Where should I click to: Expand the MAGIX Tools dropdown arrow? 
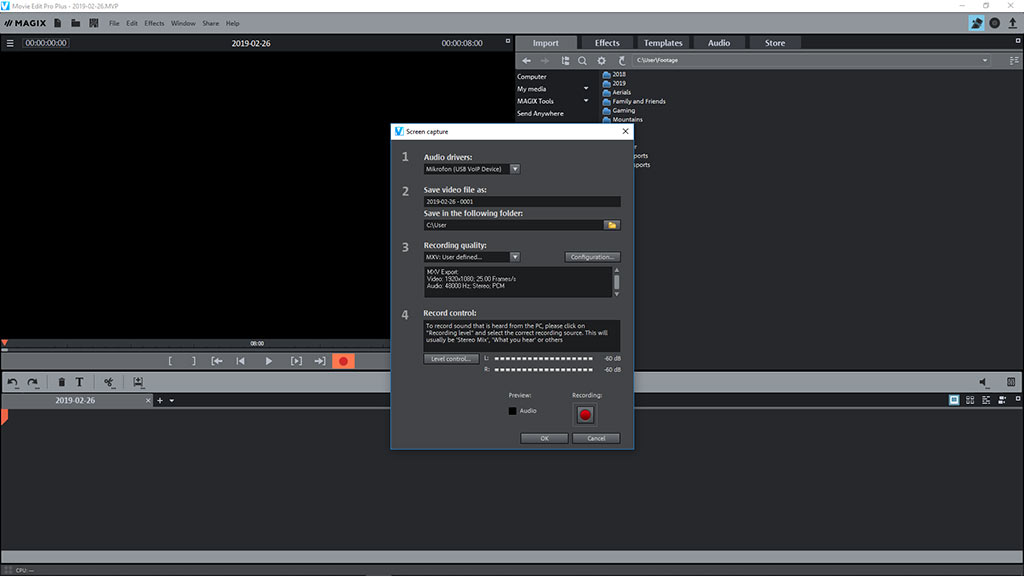(x=586, y=101)
